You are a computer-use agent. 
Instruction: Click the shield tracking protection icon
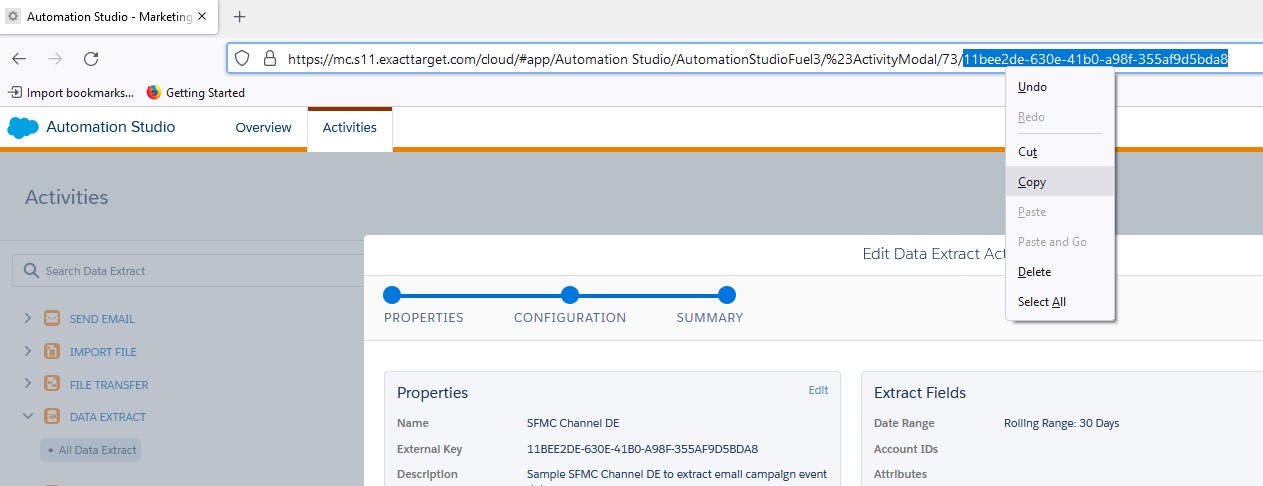[x=242, y=59]
